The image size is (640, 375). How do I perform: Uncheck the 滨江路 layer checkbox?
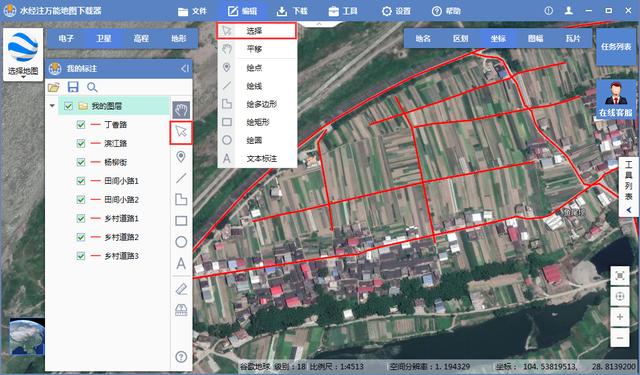click(x=81, y=143)
